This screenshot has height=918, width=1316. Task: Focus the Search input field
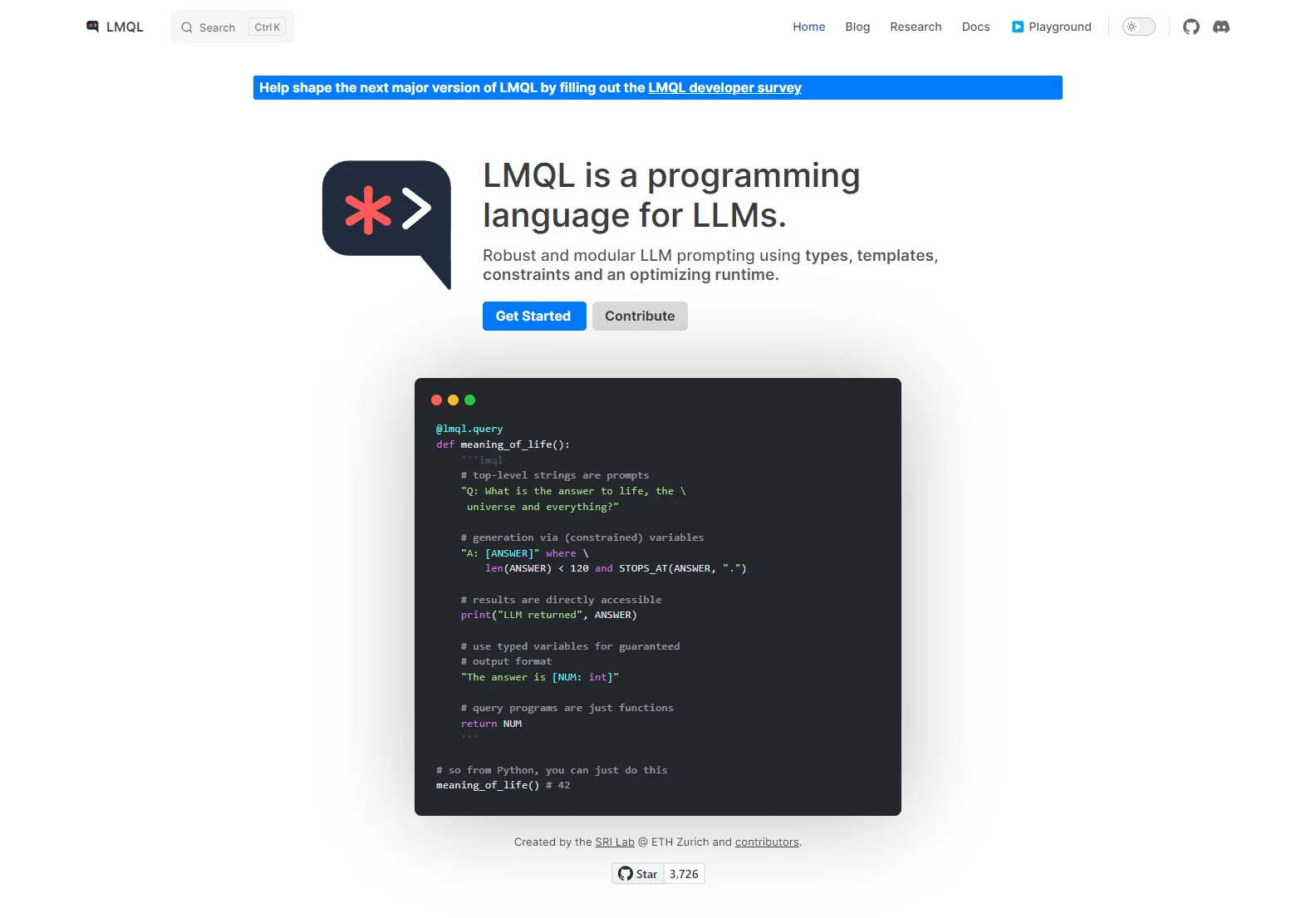point(233,27)
